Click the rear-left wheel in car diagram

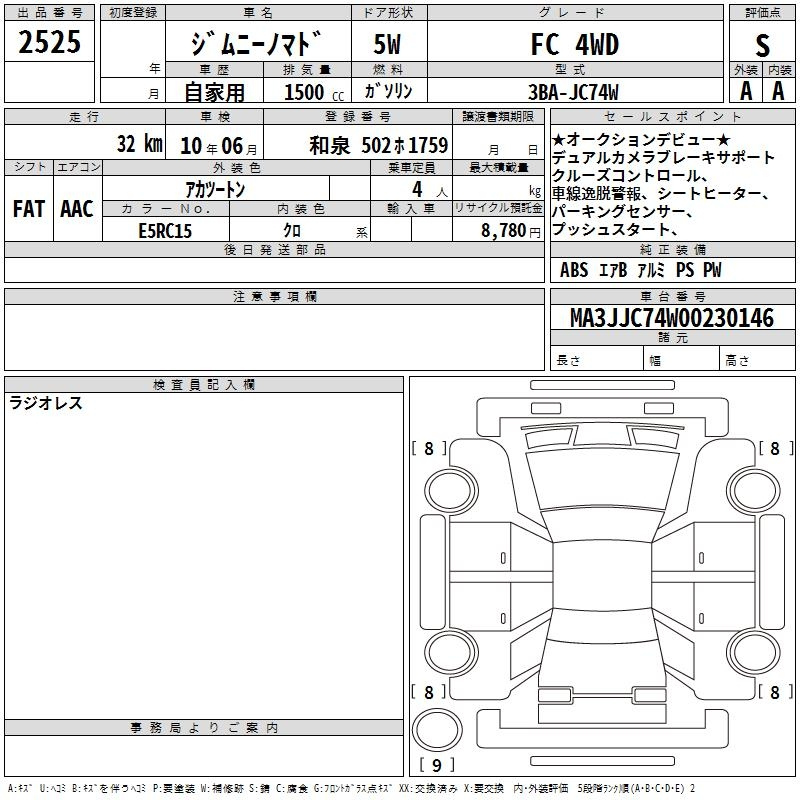[x=451, y=652]
